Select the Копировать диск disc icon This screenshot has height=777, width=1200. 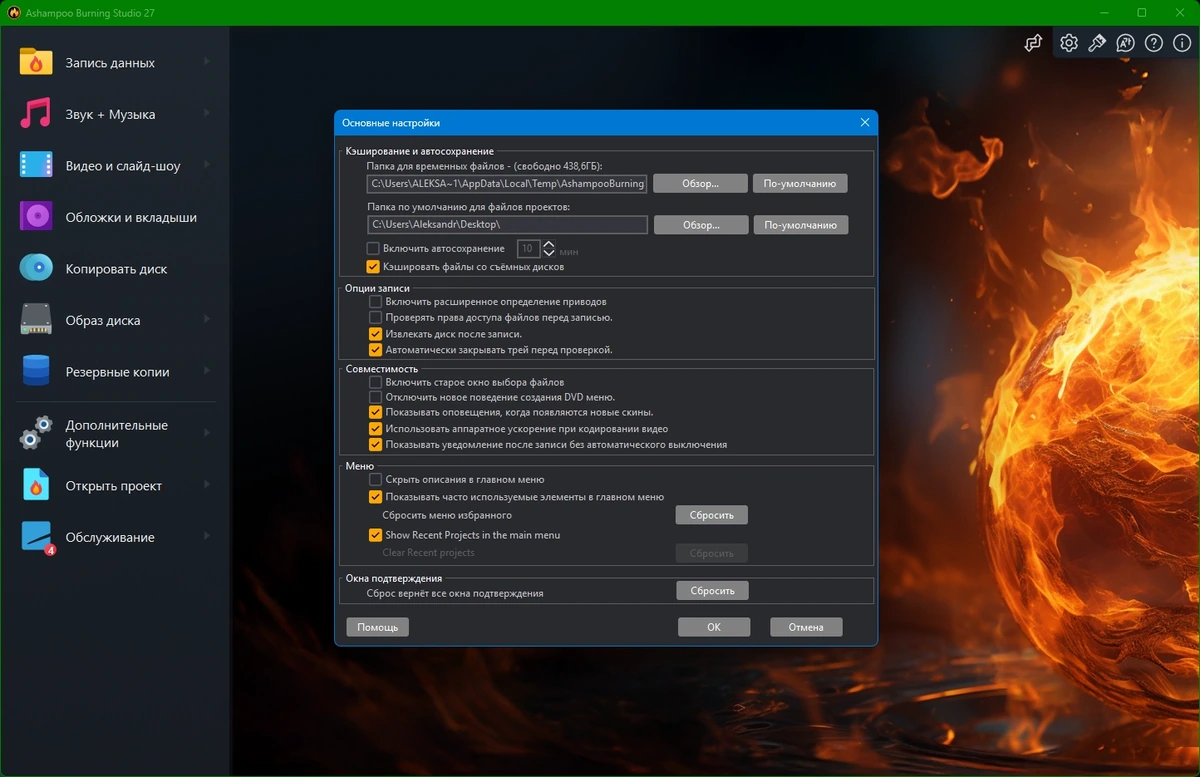click(36, 268)
